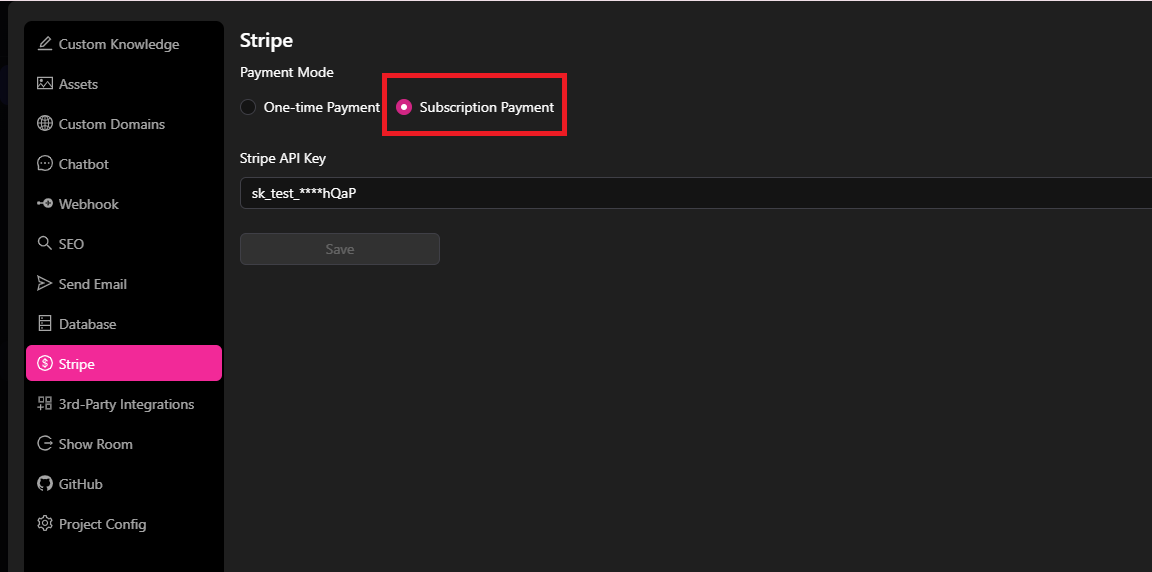The height and width of the screenshot is (572, 1152).
Task: Click the pencil icon beside Custom Knowledge
Action: pyautogui.click(x=44, y=44)
